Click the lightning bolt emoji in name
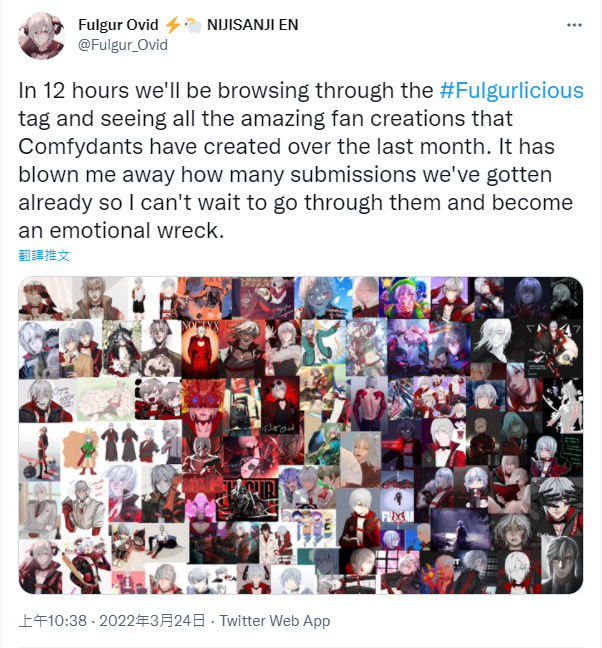 [172, 25]
